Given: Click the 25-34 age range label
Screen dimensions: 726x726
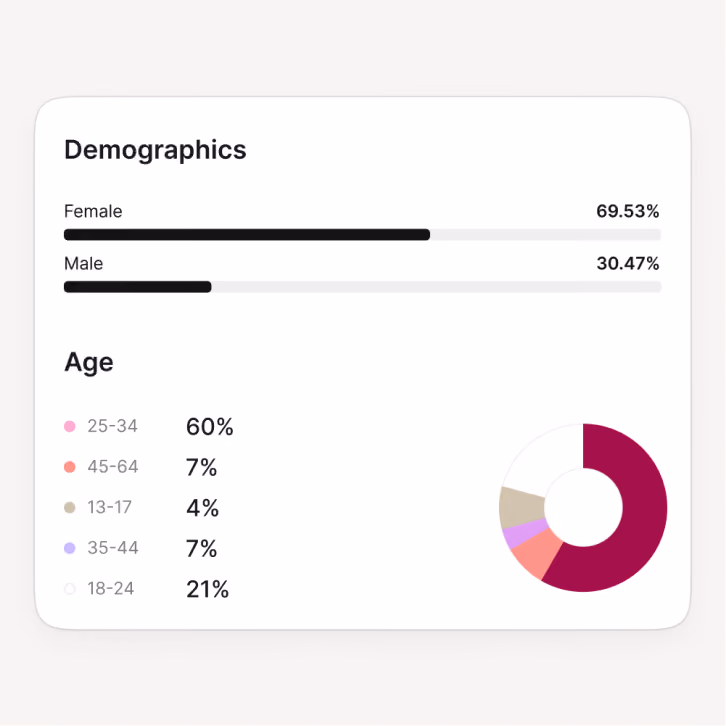Looking at the screenshot, I should (x=113, y=426).
